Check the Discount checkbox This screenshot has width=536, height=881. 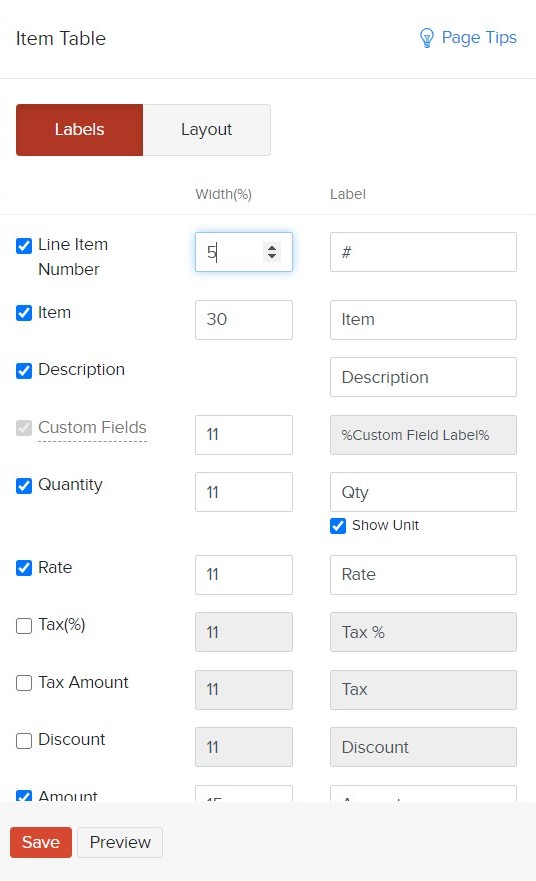point(24,741)
